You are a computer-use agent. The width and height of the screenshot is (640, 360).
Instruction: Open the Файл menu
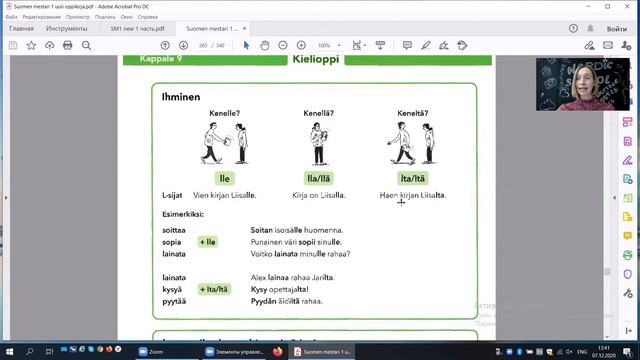[11, 17]
